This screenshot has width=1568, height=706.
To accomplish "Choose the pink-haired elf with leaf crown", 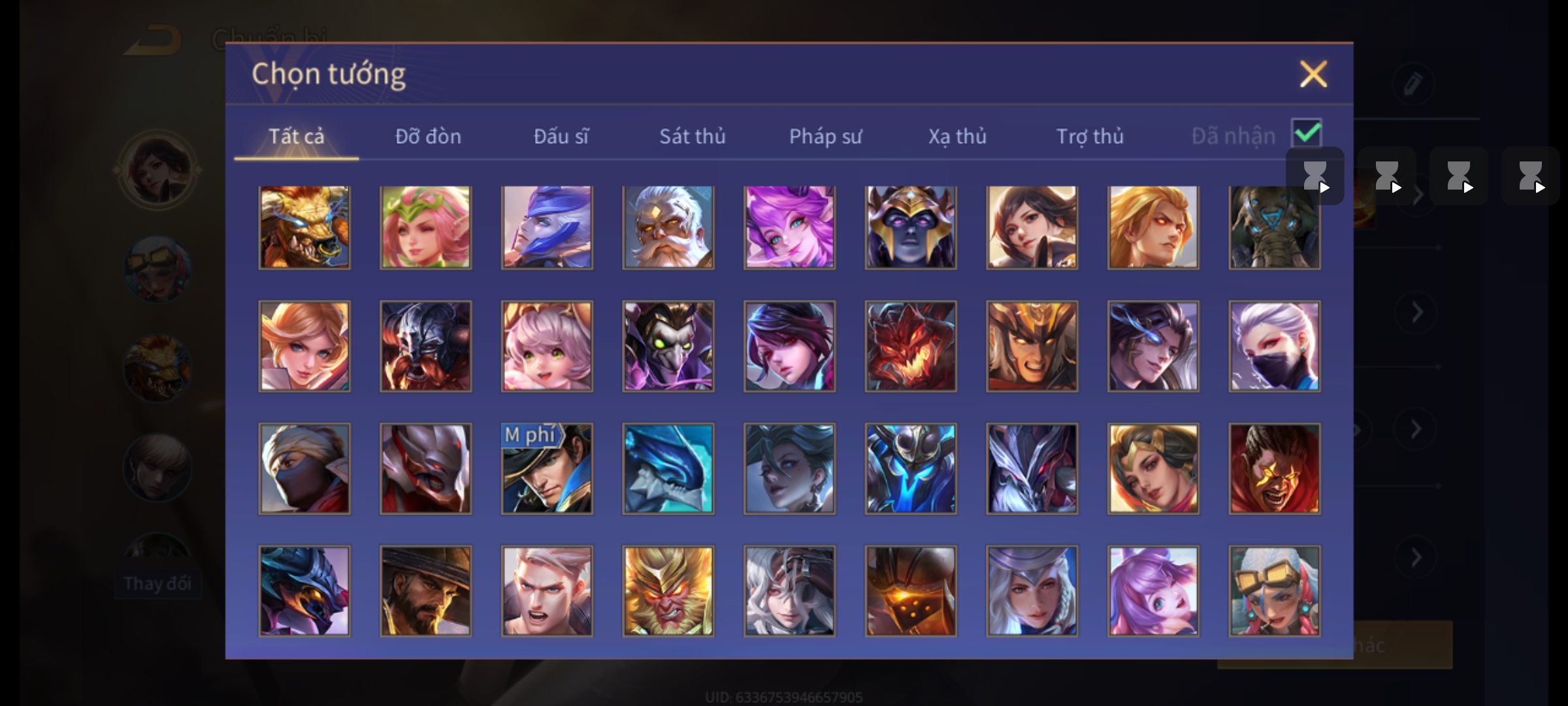I will point(425,227).
